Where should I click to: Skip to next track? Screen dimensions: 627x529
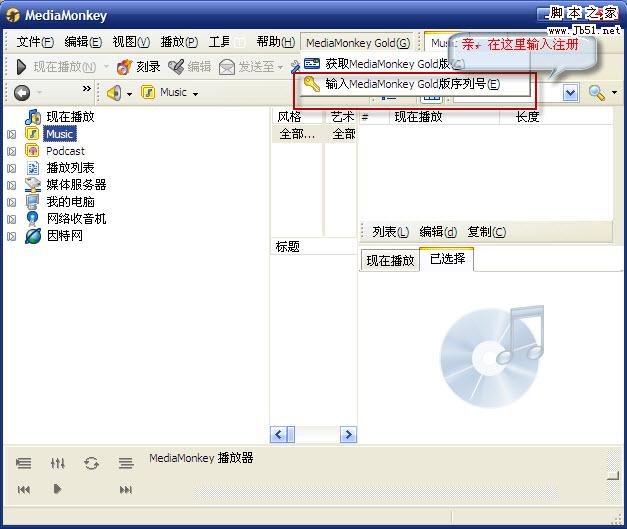click(126, 489)
